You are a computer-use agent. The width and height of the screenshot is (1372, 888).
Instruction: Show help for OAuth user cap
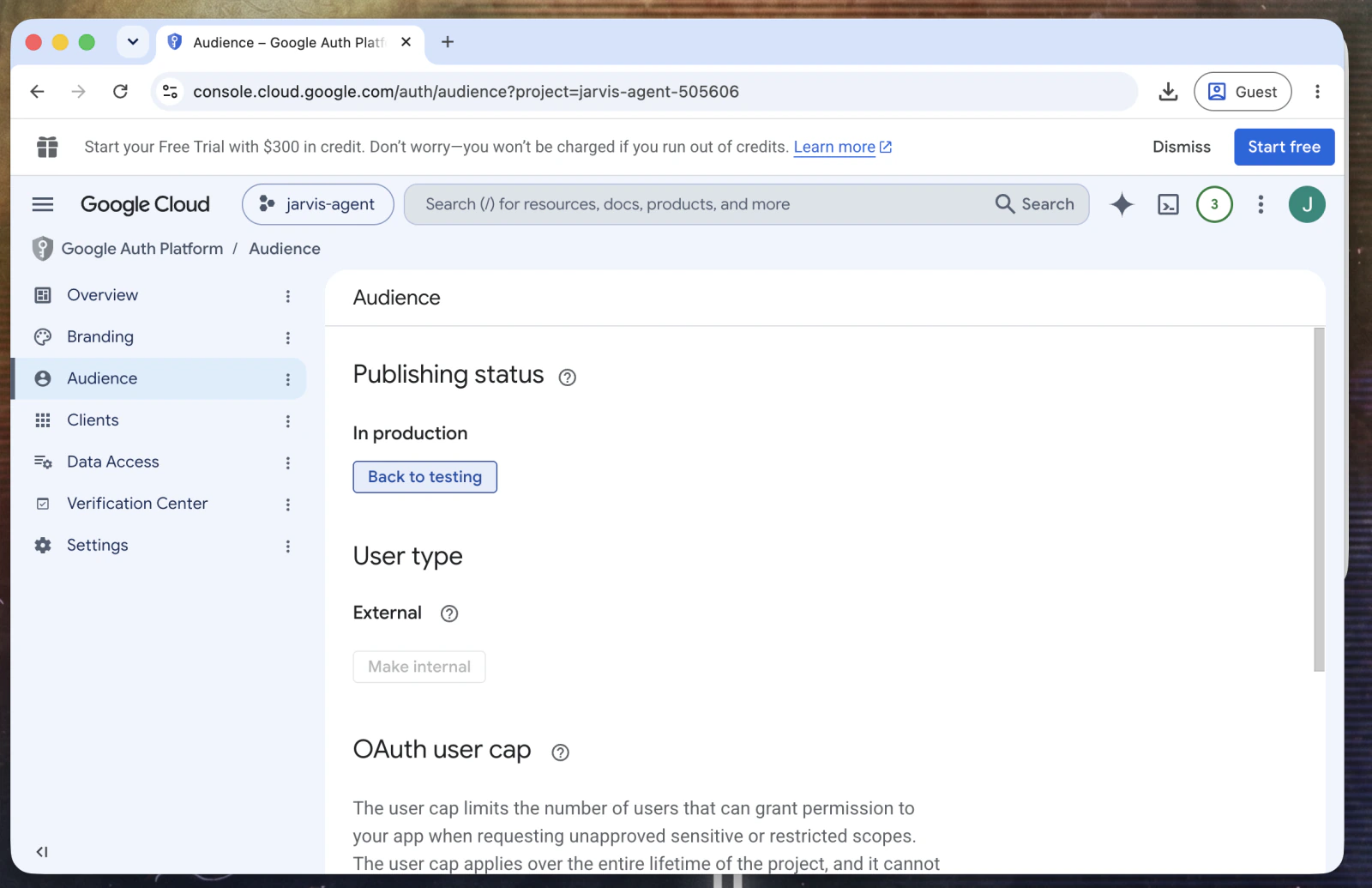[560, 752]
